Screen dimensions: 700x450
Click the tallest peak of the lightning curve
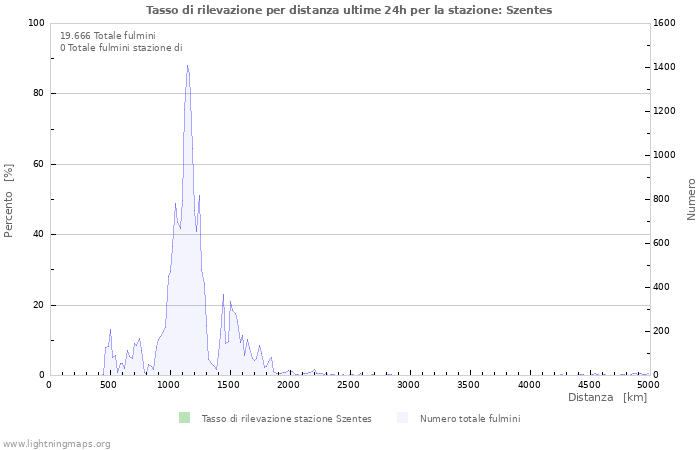tap(188, 66)
